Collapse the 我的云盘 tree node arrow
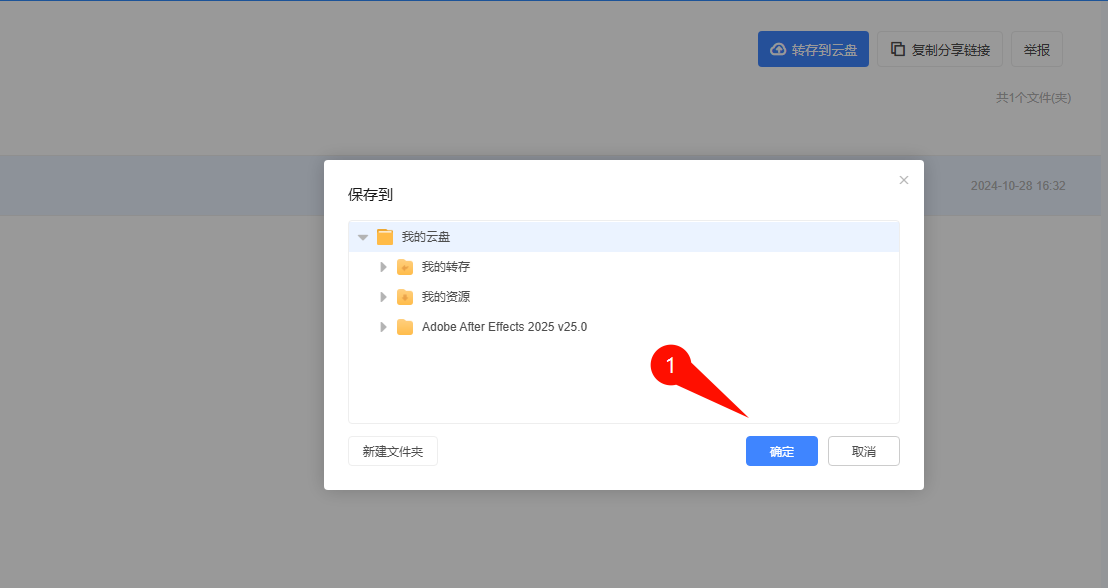Screen dimensions: 1108x588 coord(363,237)
